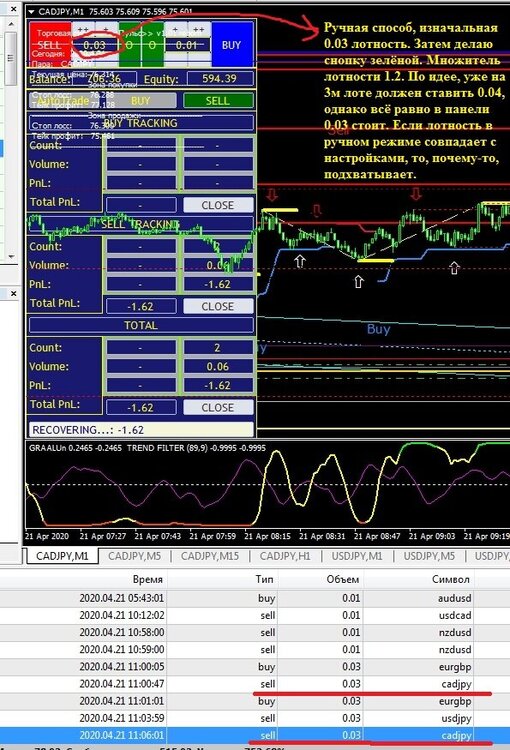Toggle the gray Auto Trade BUY button

point(140,100)
